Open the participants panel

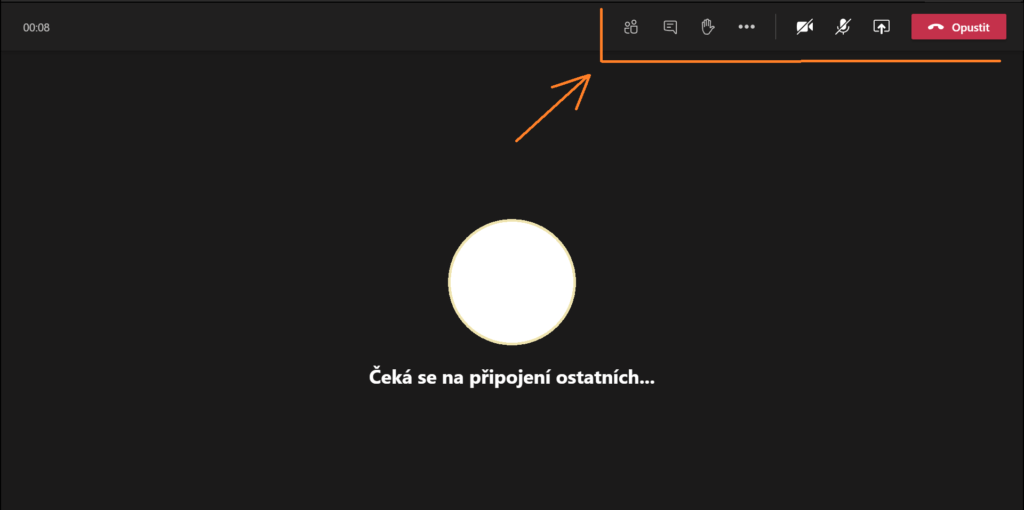(x=631, y=27)
